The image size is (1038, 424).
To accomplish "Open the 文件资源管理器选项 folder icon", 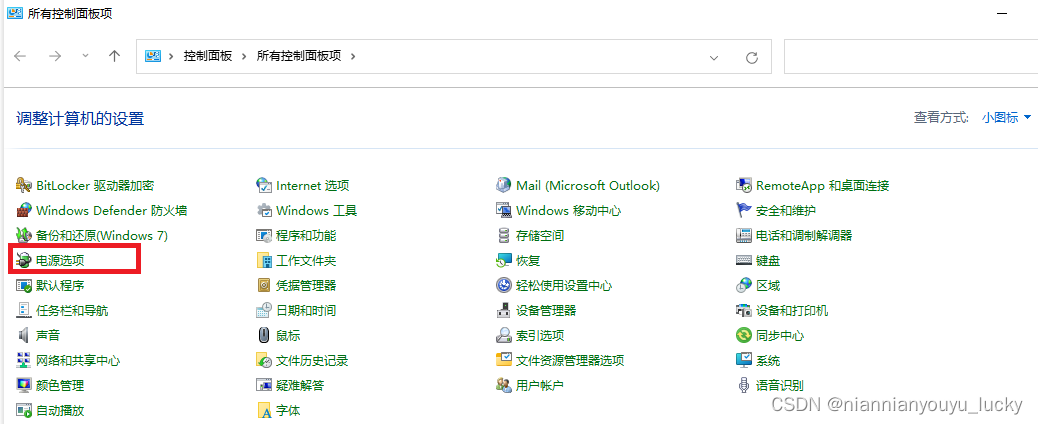I will pyautogui.click(x=504, y=360).
